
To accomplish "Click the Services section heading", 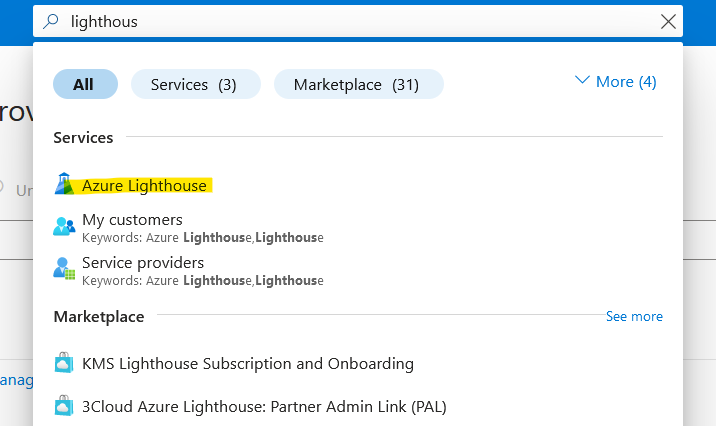I will click(x=83, y=137).
